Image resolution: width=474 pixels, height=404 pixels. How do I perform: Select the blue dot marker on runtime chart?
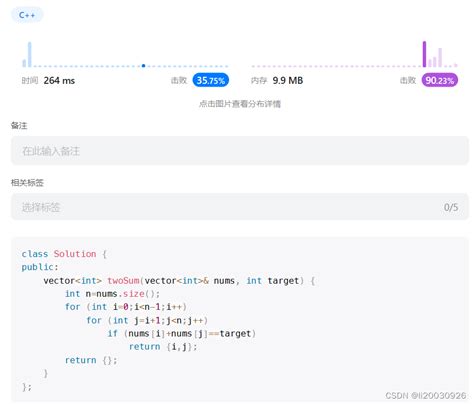click(x=143, y=66)
